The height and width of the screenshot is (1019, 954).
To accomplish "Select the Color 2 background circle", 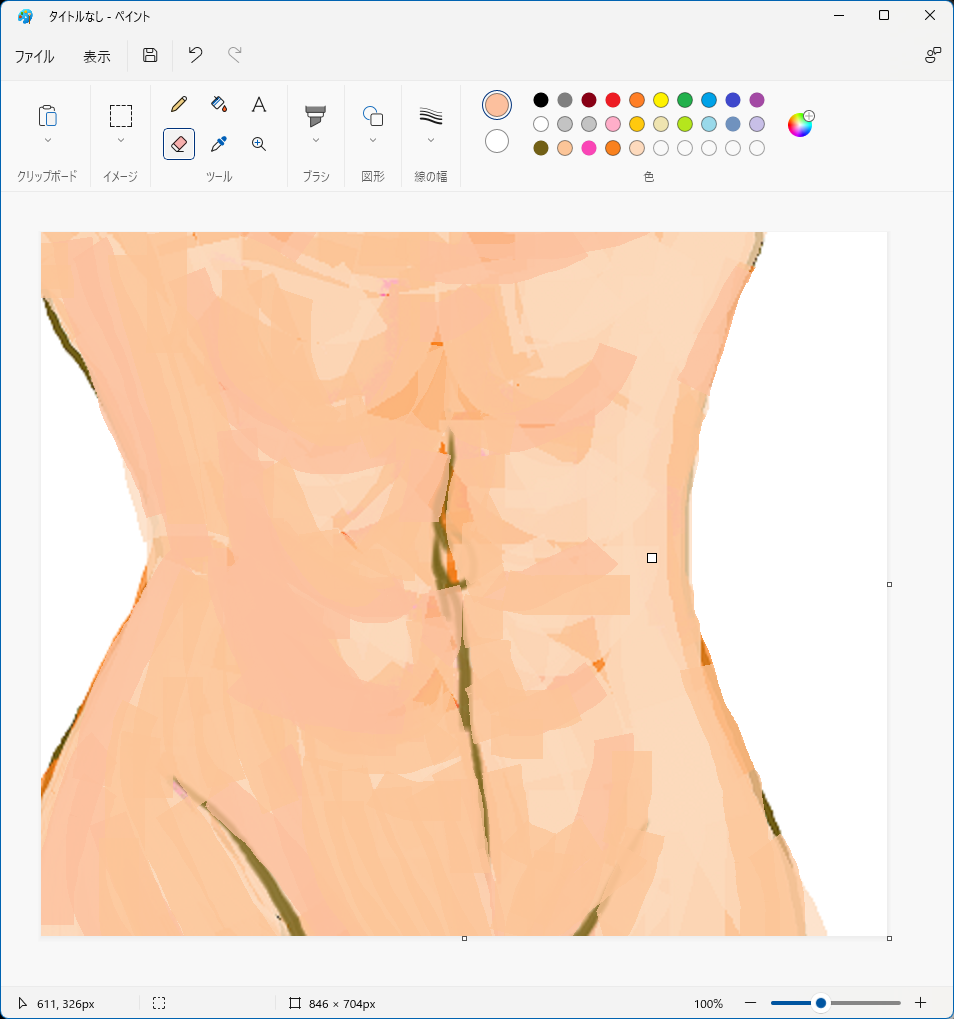I will pos(497,141).
